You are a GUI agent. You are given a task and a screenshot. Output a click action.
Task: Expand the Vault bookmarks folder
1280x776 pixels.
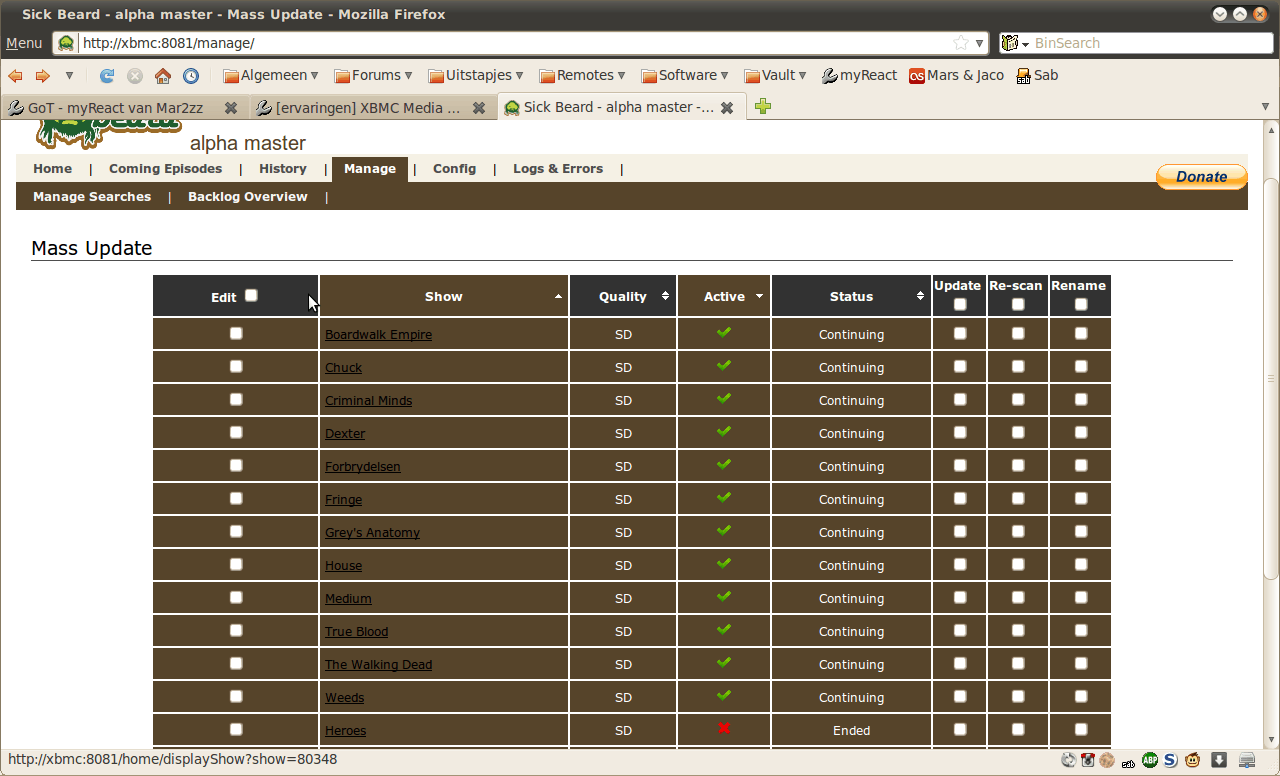(x=776, y=76)
